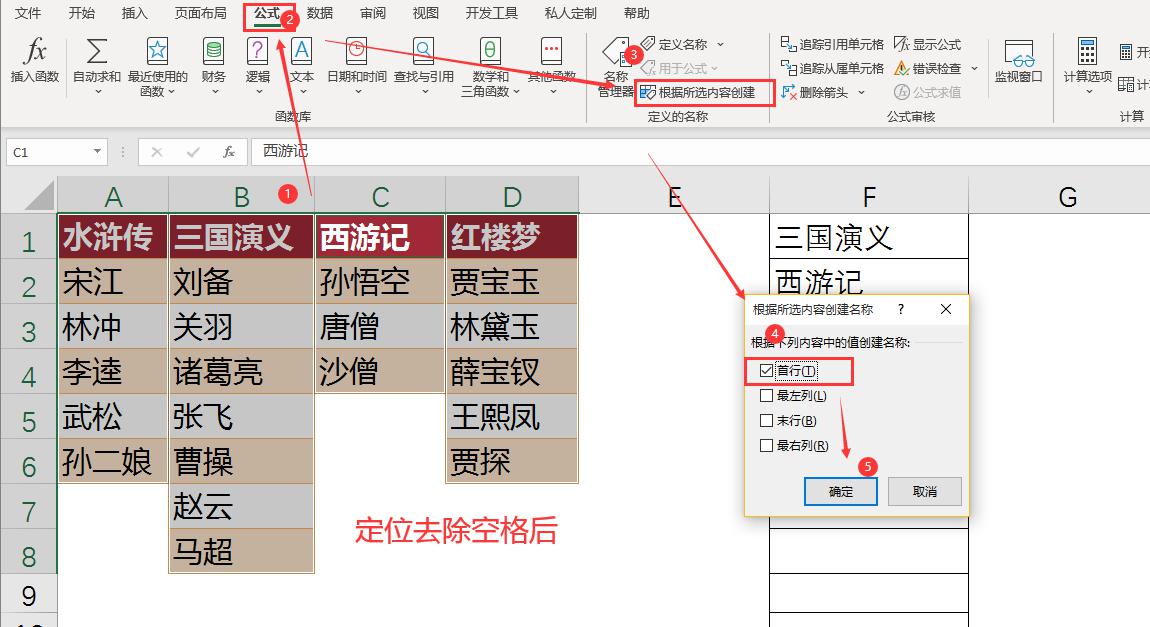Switch to the View (视图) tab
The image size is (1150, 627).
(425, 13)
